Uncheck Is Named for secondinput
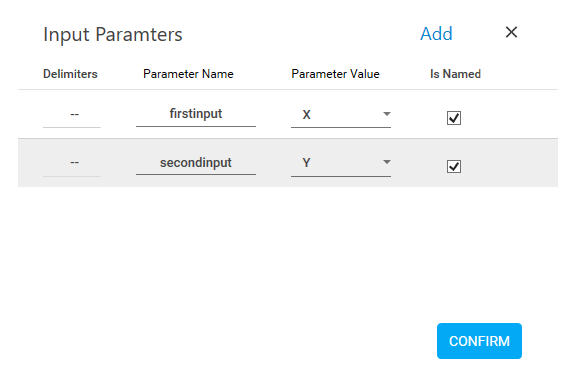Screen dimensions: 578x389 point(454,167)
